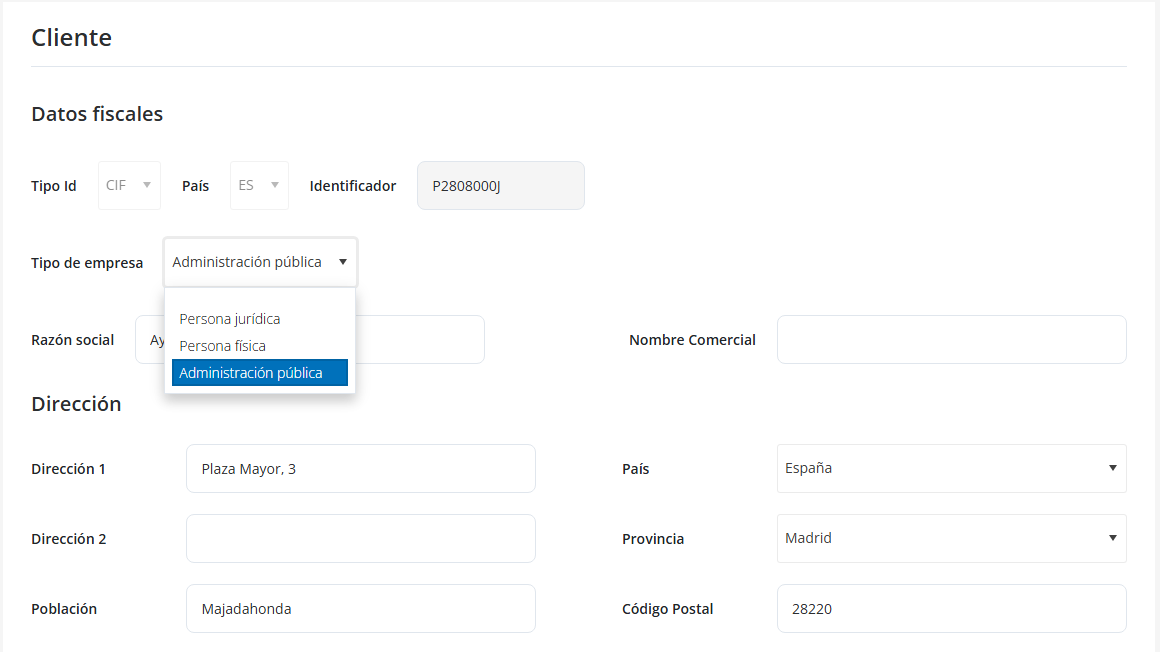Open the País ES dropdown
Screen dimensions: 1160x652
point(259,185)
